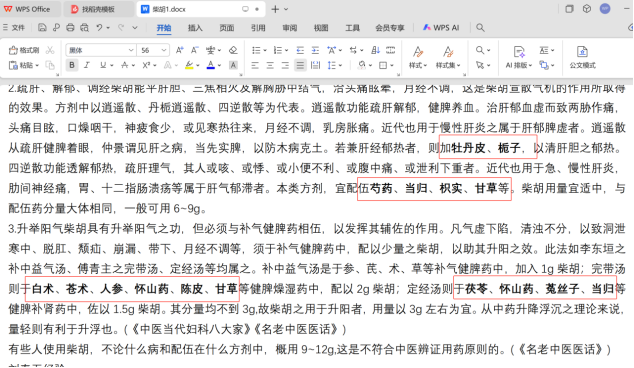The width and height of the screenshot is (634, 368).
Task: Align text left
Action: [255, 65]
